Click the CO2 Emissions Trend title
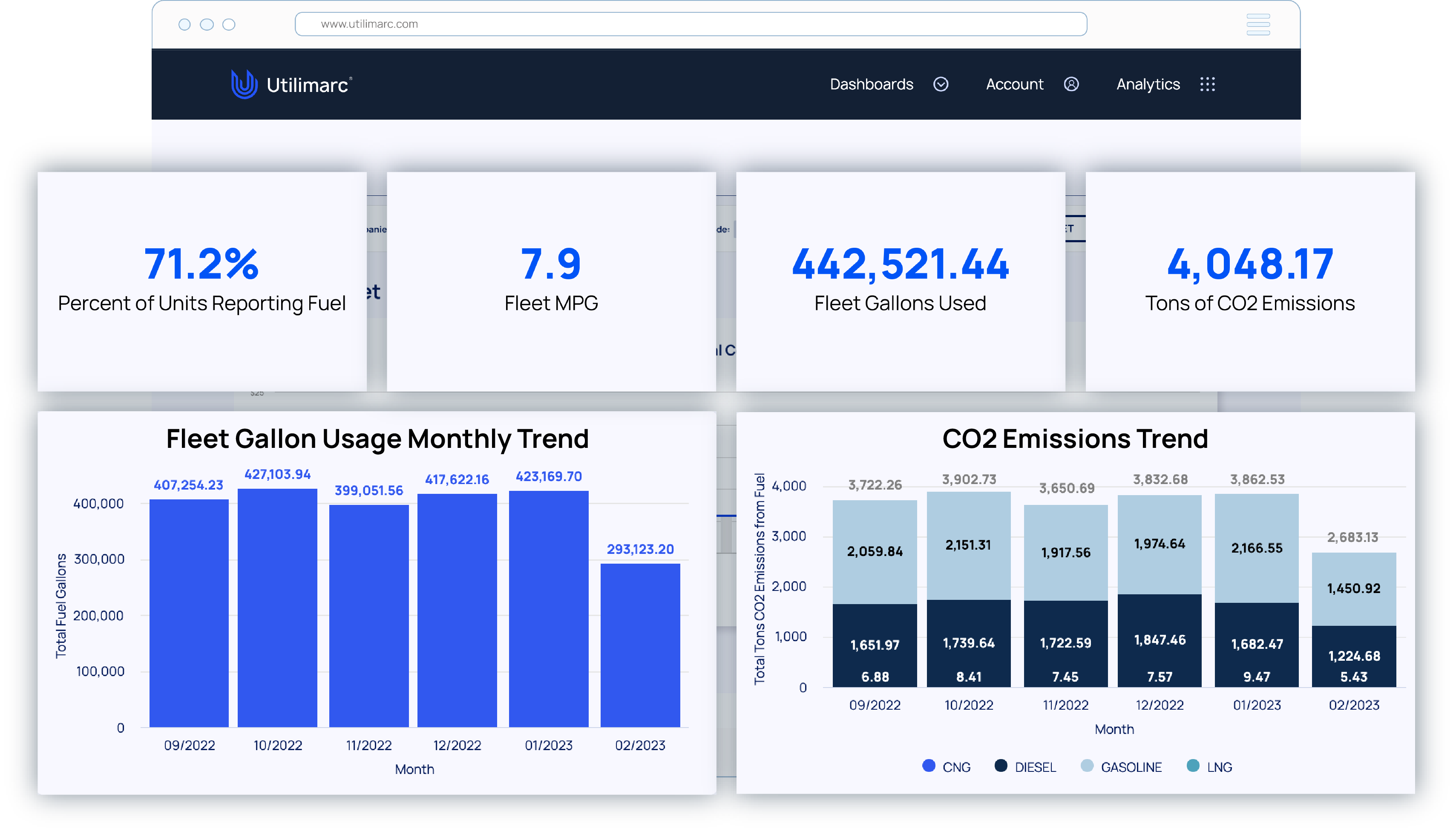 (1075, 439)
